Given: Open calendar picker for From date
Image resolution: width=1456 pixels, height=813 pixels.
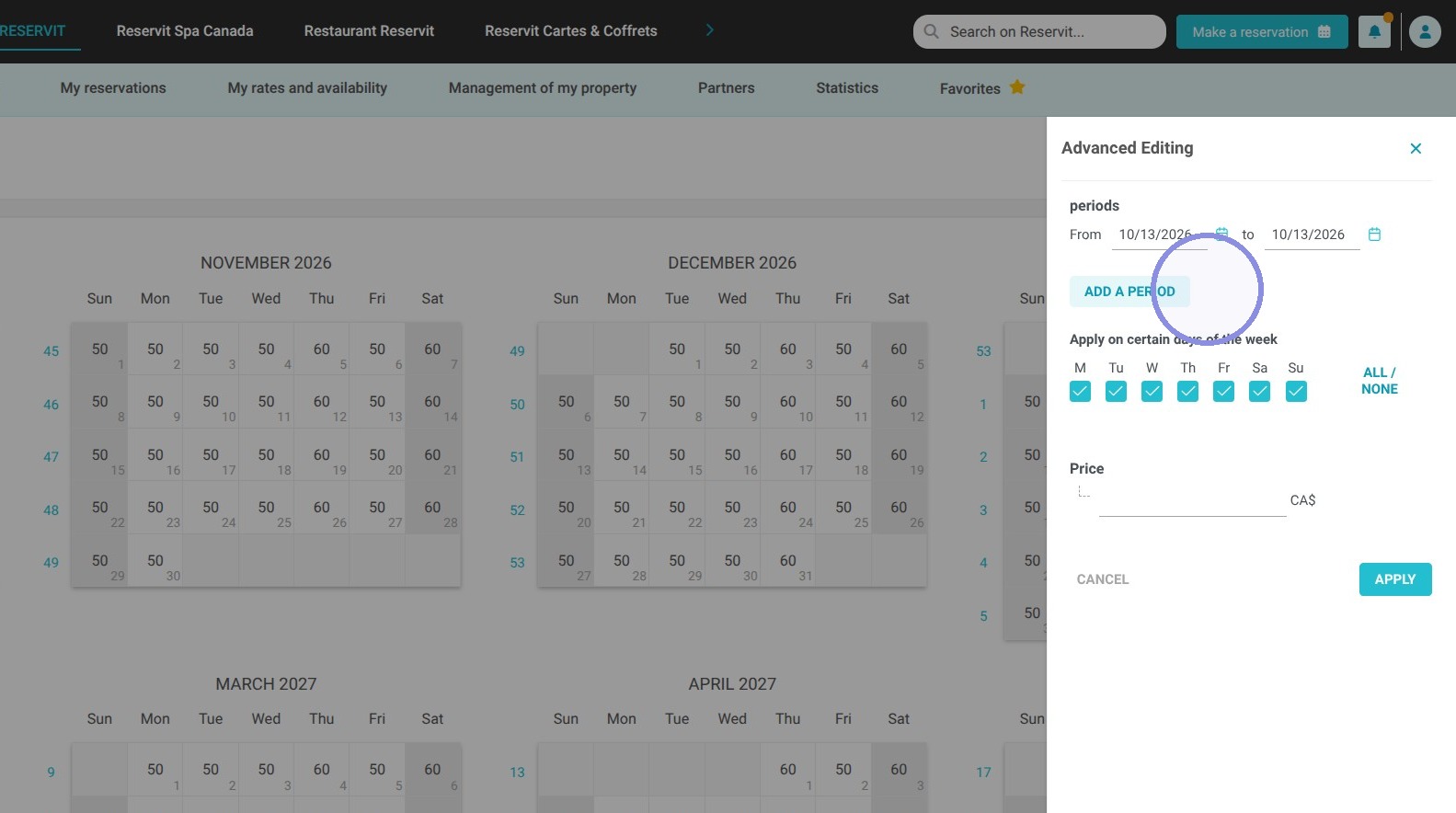Looking at the screenshot, I should click(1221, 234).
